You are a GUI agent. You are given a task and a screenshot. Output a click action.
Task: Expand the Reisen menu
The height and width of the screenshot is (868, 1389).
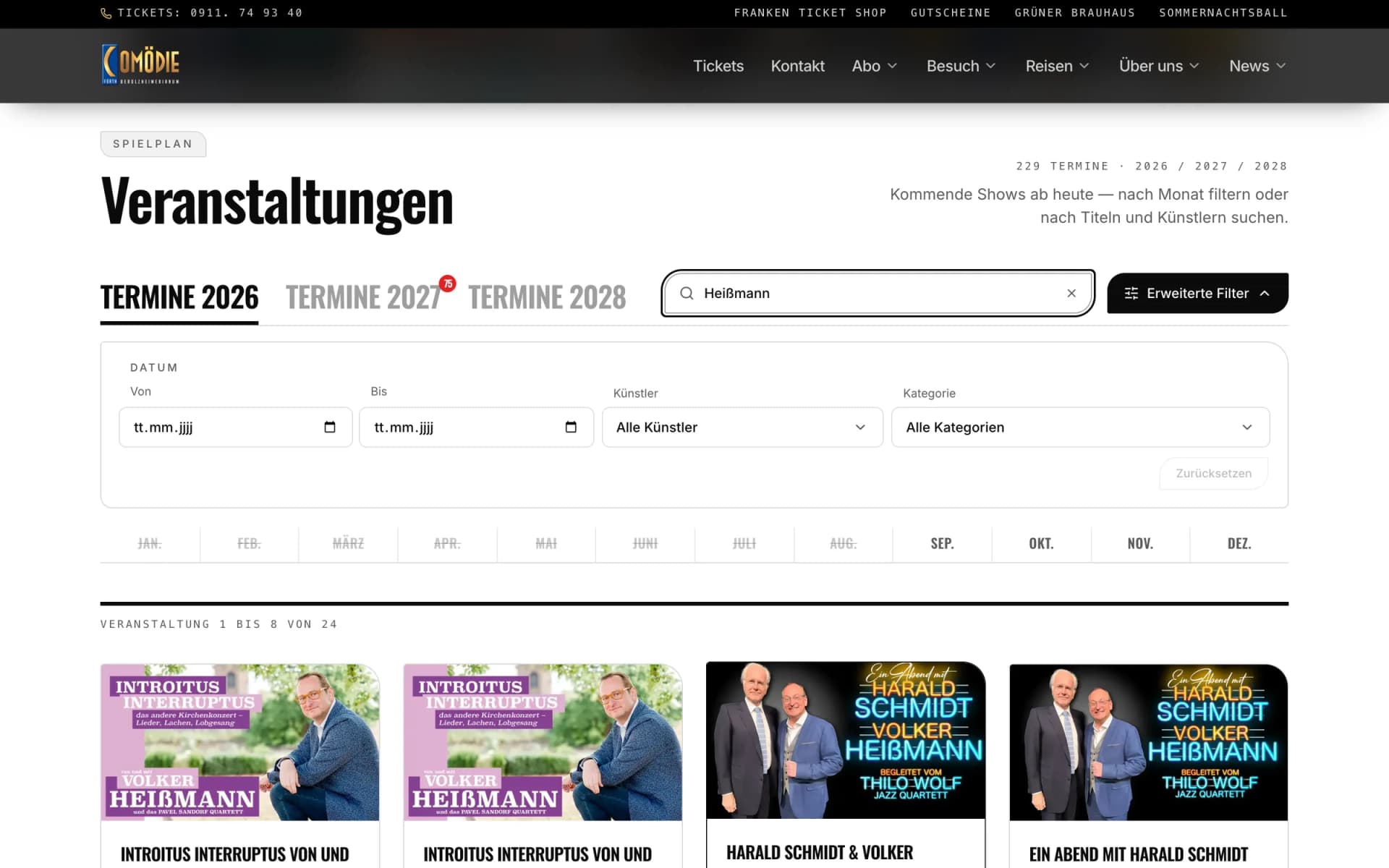pyautogui.click(x=1057, y=66)
